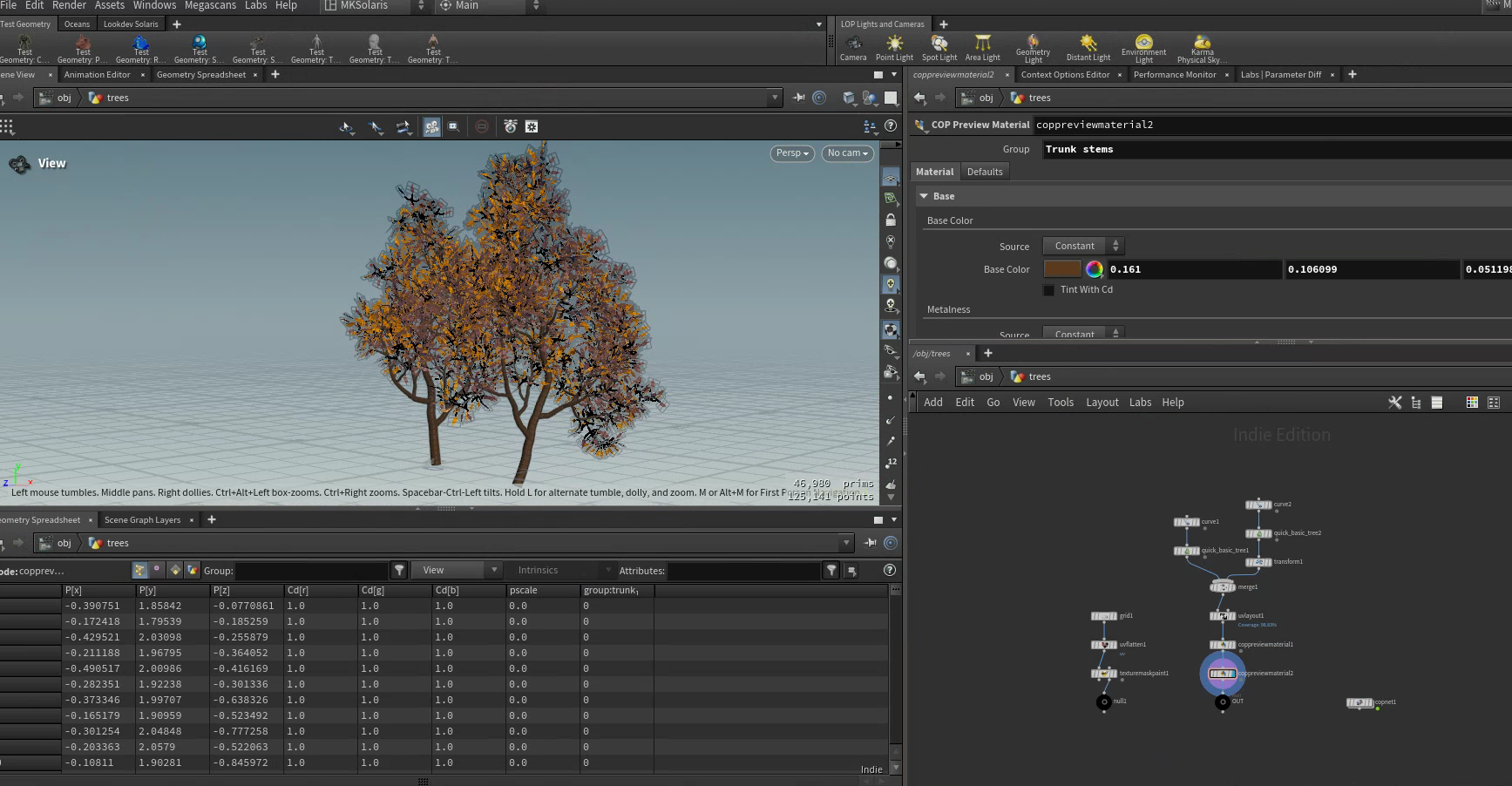Collapse the Base section

pos(924,196)
